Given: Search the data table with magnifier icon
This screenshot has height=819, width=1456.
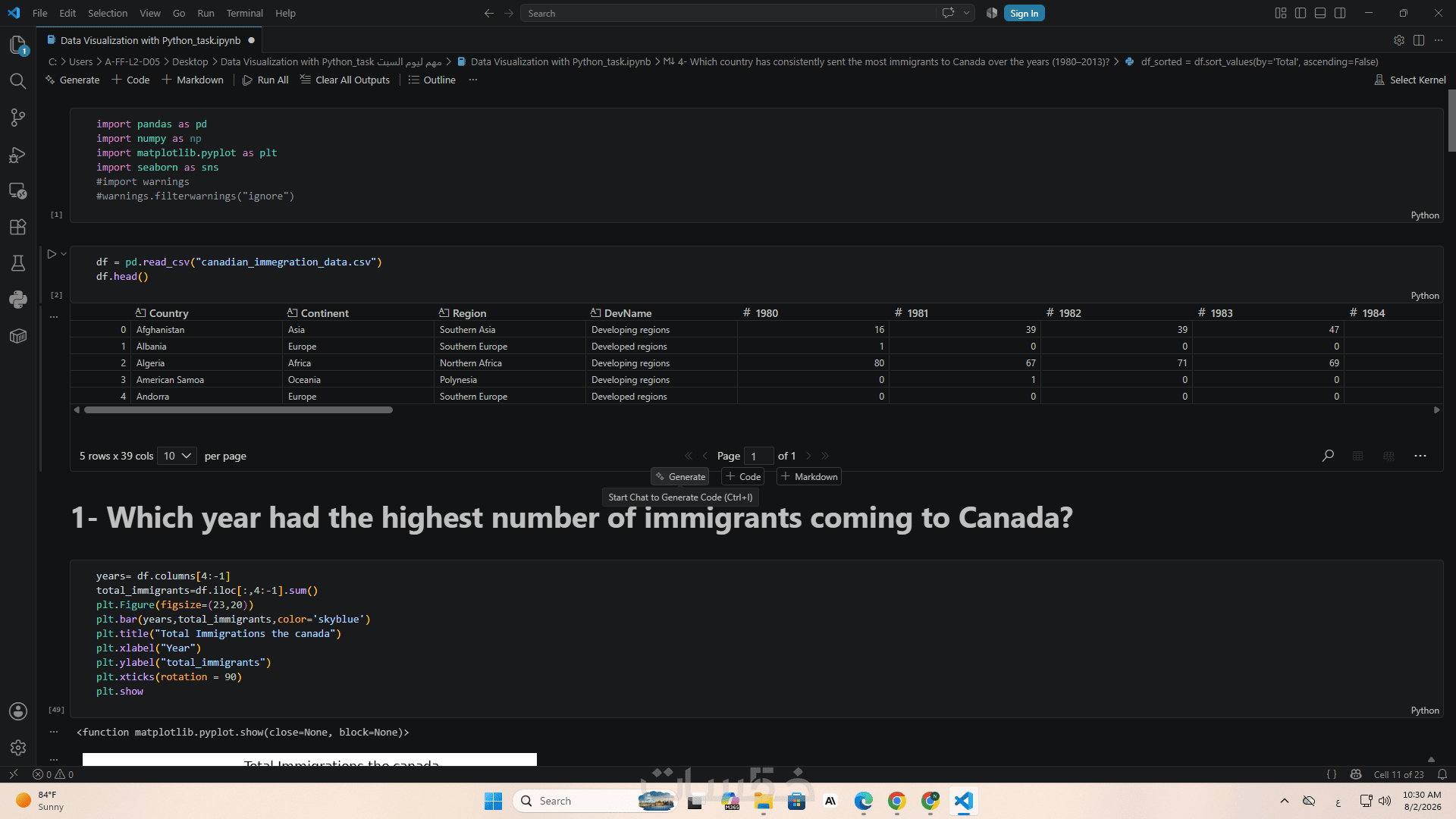Looking at the screenshot, I should [x=1328, y=456].
